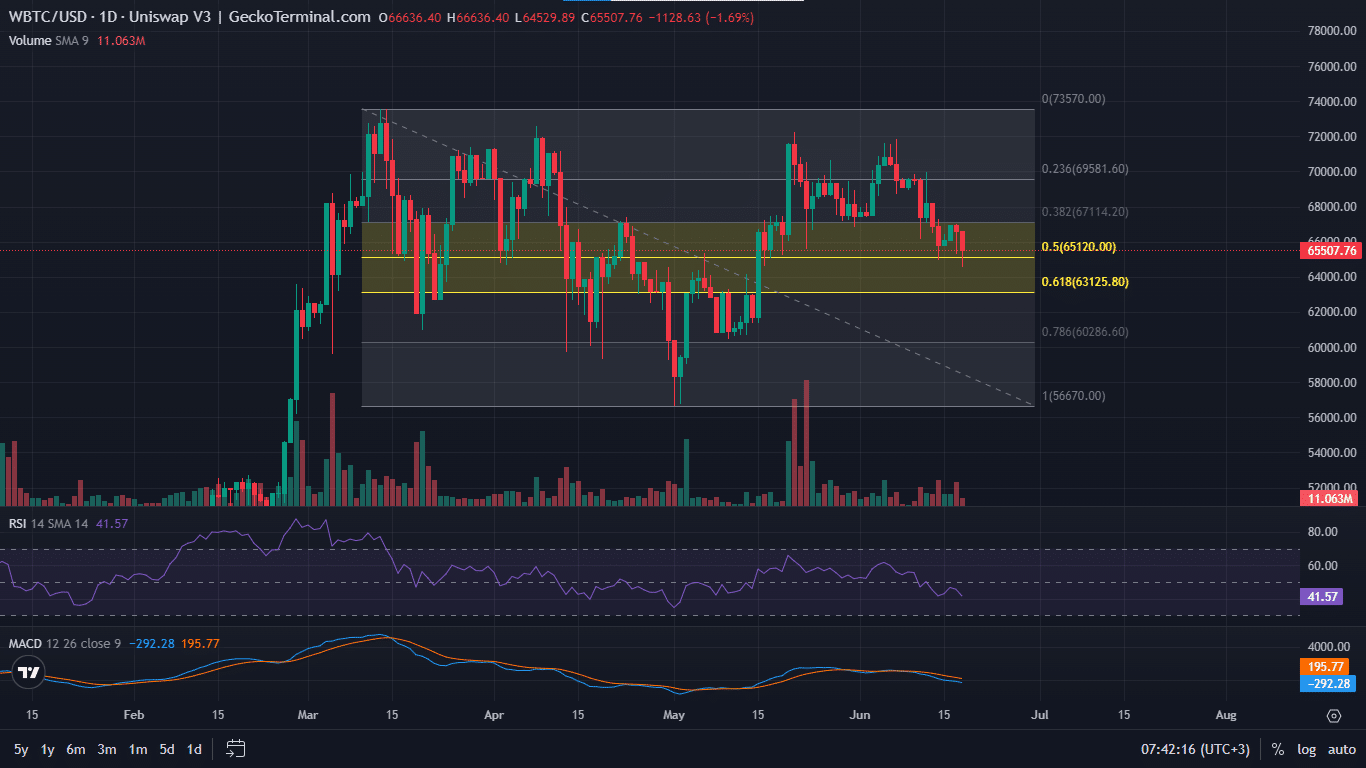
Task: Click the MACD 12 26 close 9 legend
Action: pyautogui.click(x=64, y=643)
